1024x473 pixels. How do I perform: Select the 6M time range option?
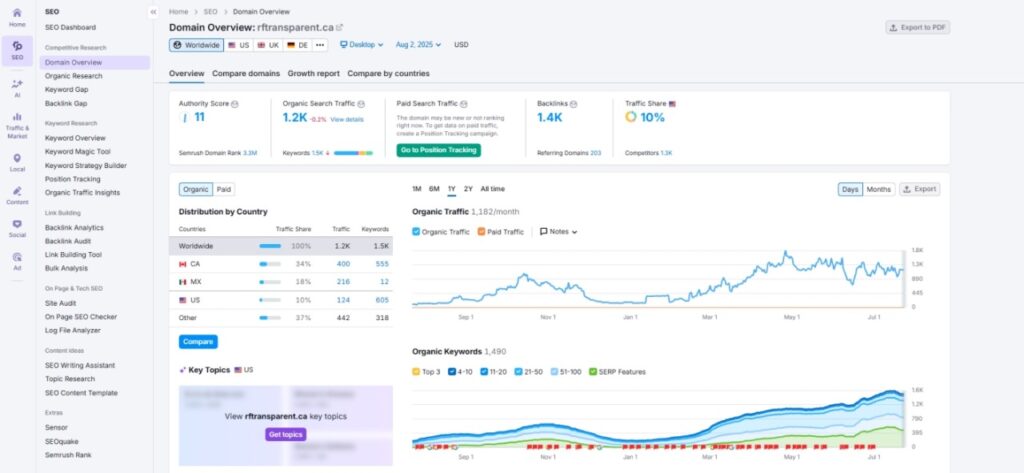tap(435, 189)
